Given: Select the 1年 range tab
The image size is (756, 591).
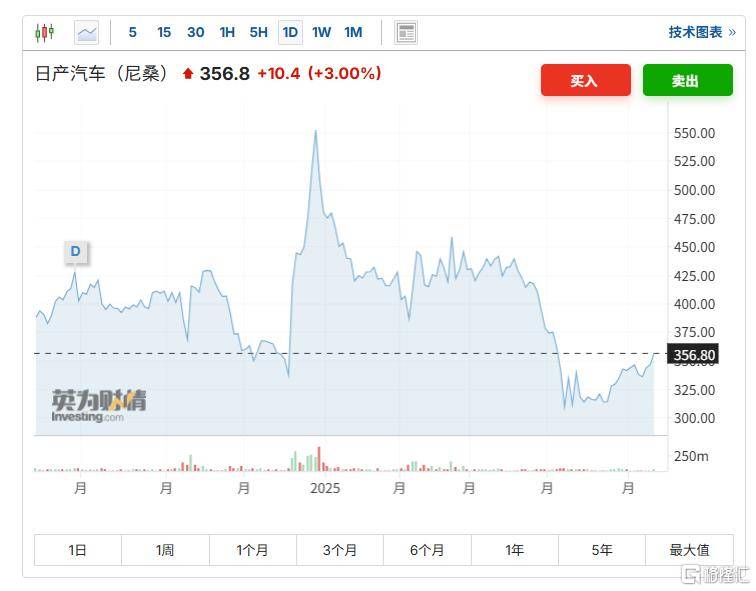Looking at the screenshot, I should coord(514,550).
